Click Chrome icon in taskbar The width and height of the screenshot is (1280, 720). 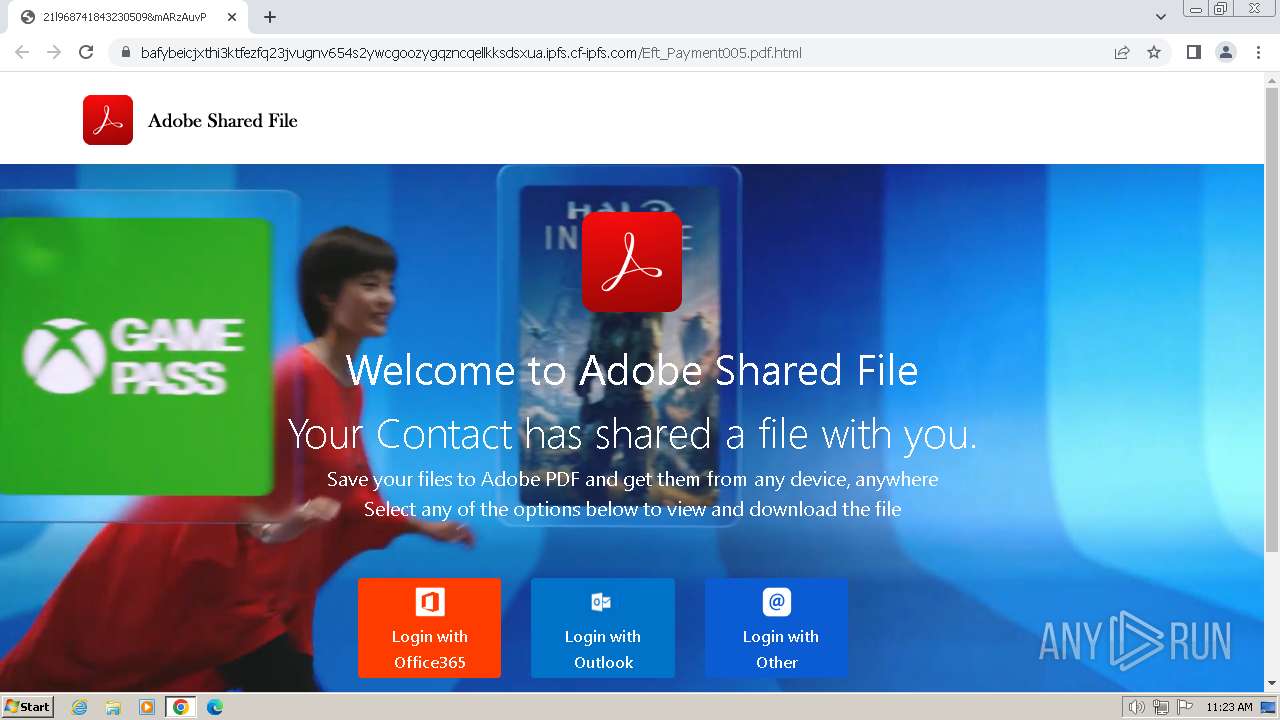(x=181, y=707)
